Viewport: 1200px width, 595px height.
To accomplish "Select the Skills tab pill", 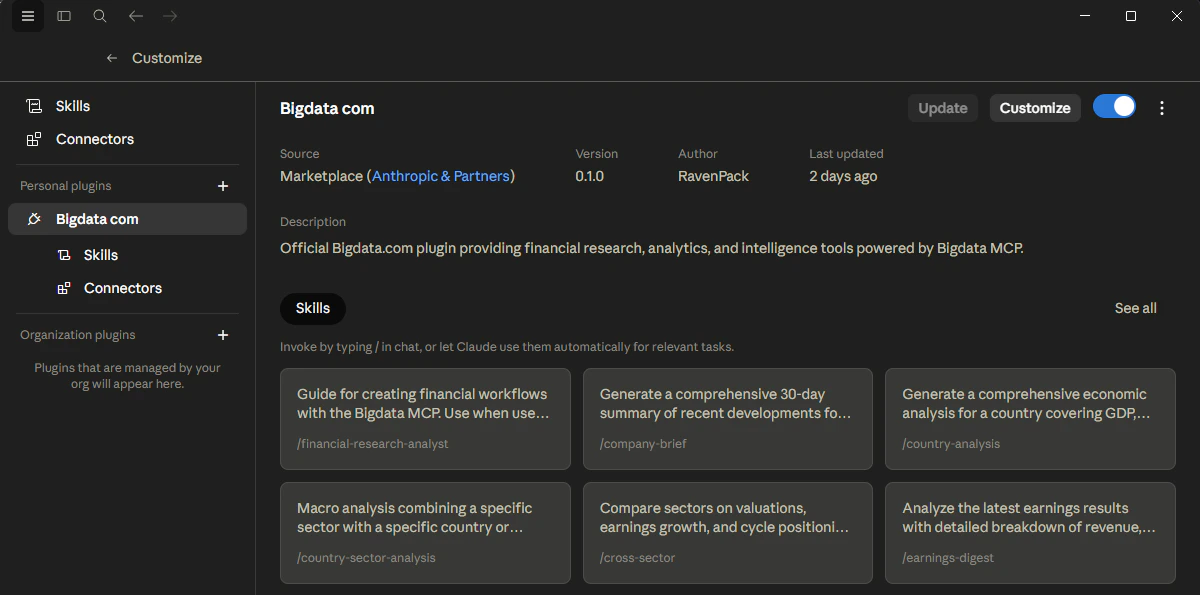I will coord(313,308).
